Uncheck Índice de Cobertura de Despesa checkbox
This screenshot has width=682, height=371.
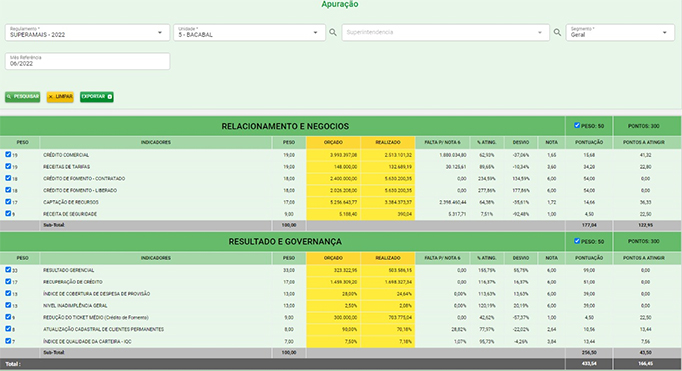pyautogui.click(x=8, y=293)
